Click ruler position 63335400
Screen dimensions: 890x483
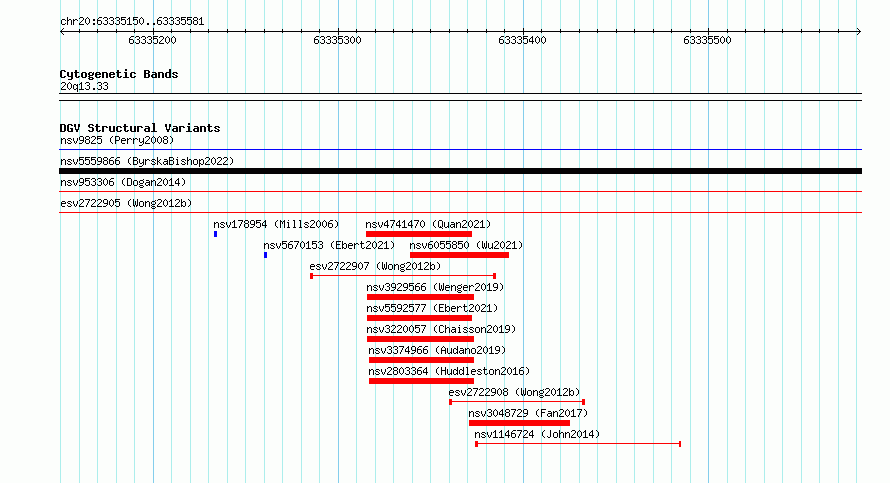click(522, 40)
